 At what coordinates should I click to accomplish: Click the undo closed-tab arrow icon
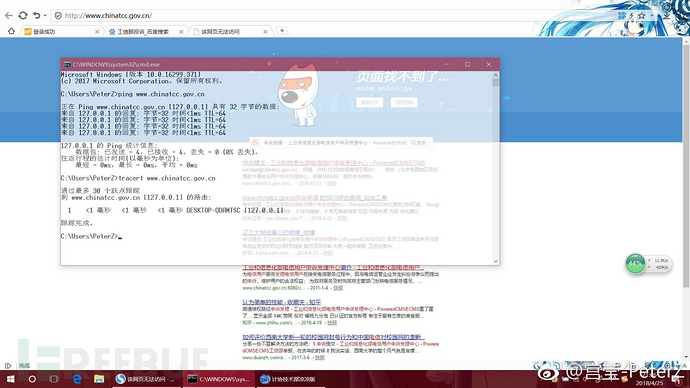(37, 15)
